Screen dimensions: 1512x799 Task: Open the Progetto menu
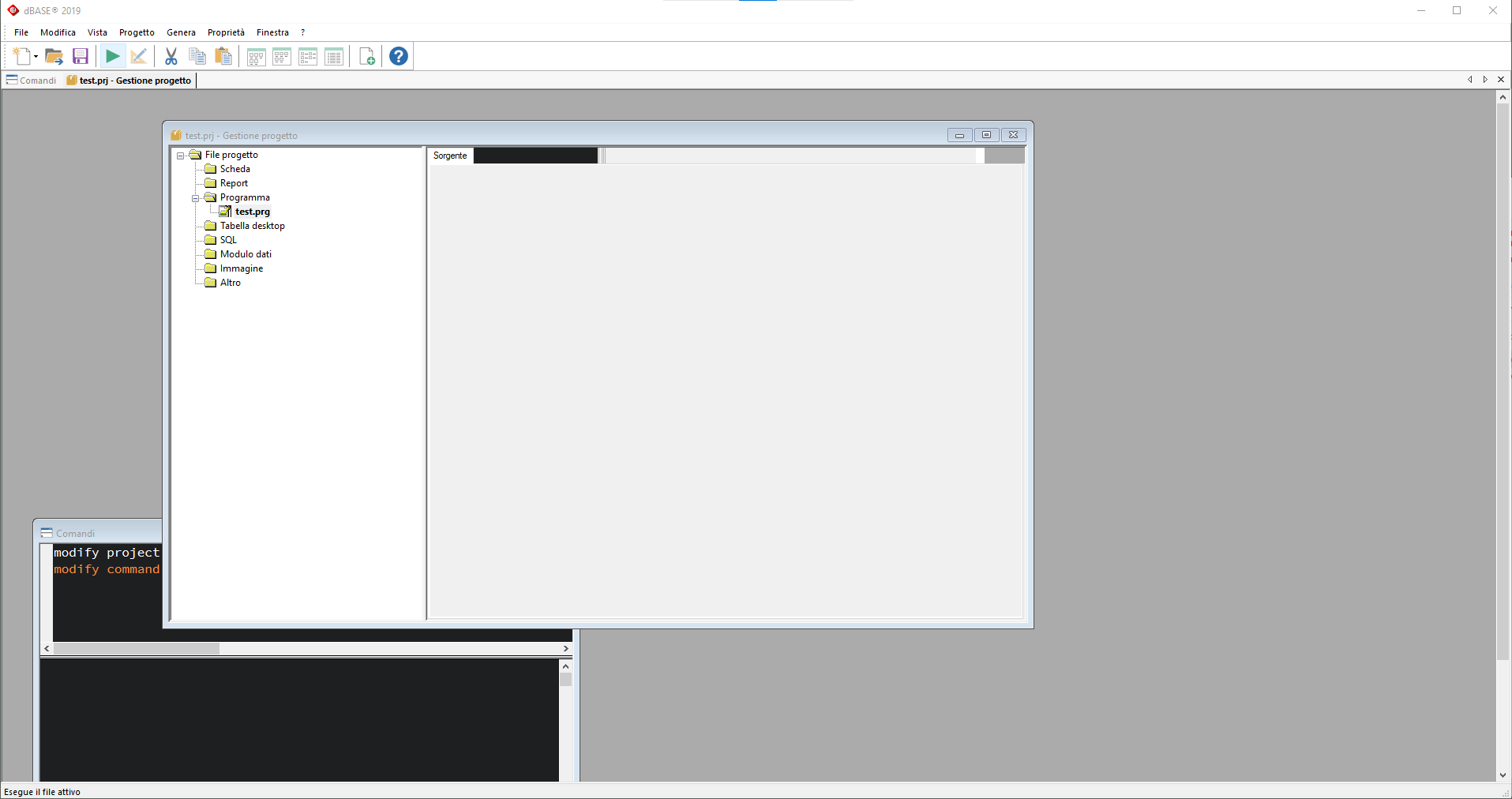(x=137, y=32)
